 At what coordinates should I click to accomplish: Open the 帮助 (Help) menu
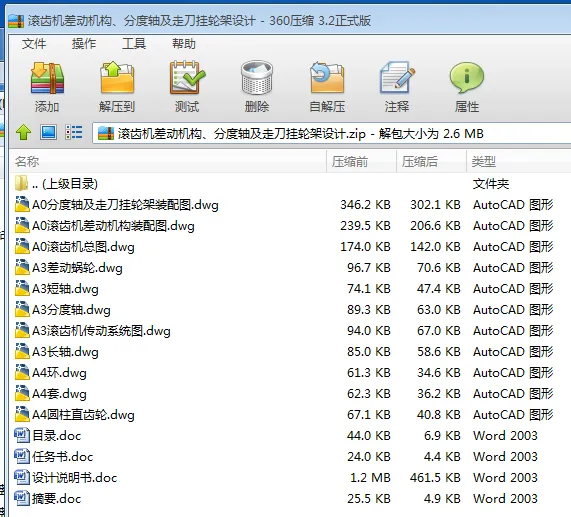pyautogui.click(x=184, y=44)
